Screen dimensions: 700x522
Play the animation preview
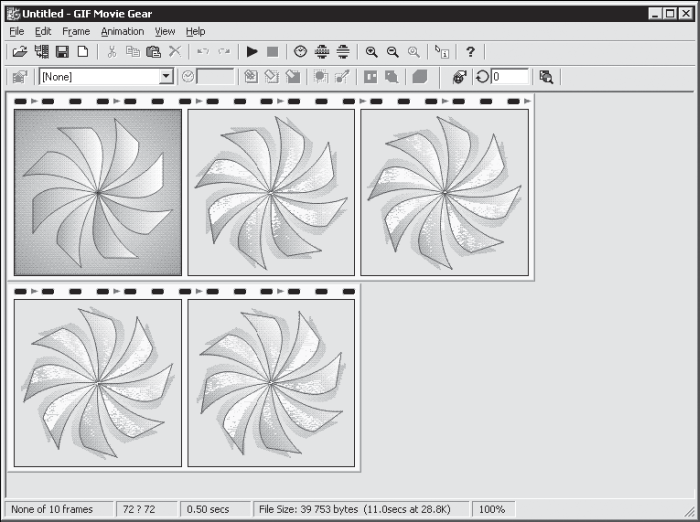click(x=252, y=52)
